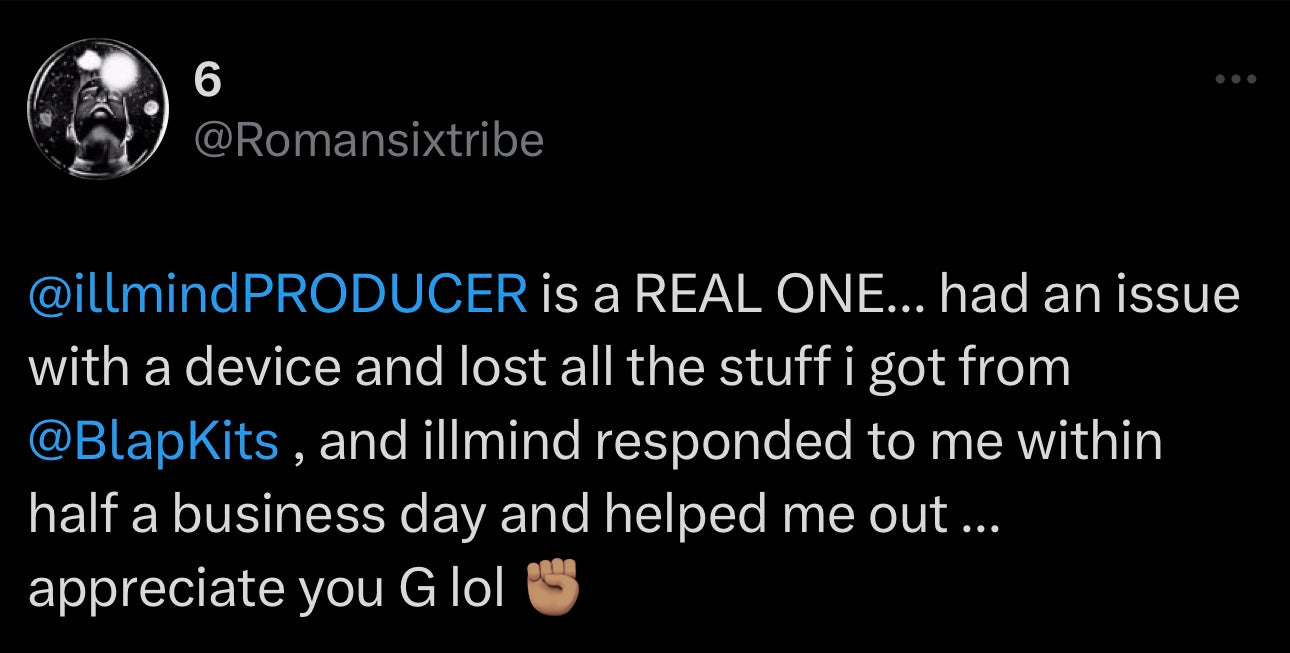Click the words "helped me out"
The height and width of the screenshot is (653, 1290).
pyautogui.click(x=761, y=516)
